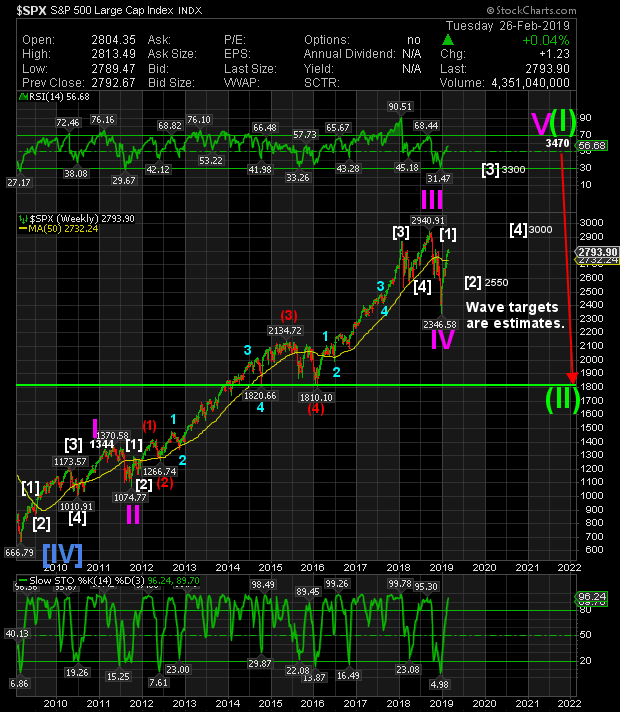
Task: Click the green (II) wave label
Action: click(562, 400)
